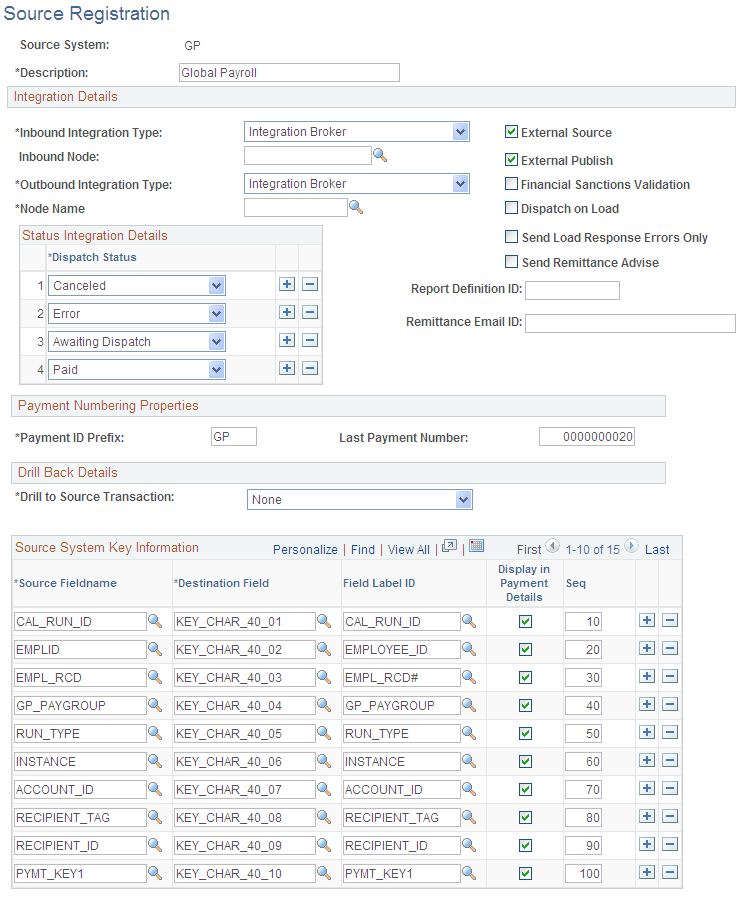Open the KEY_CHAR_40_02 Destination Field lookup
The height and width of the screenshot is (897, 743).
tap(324, 649)
